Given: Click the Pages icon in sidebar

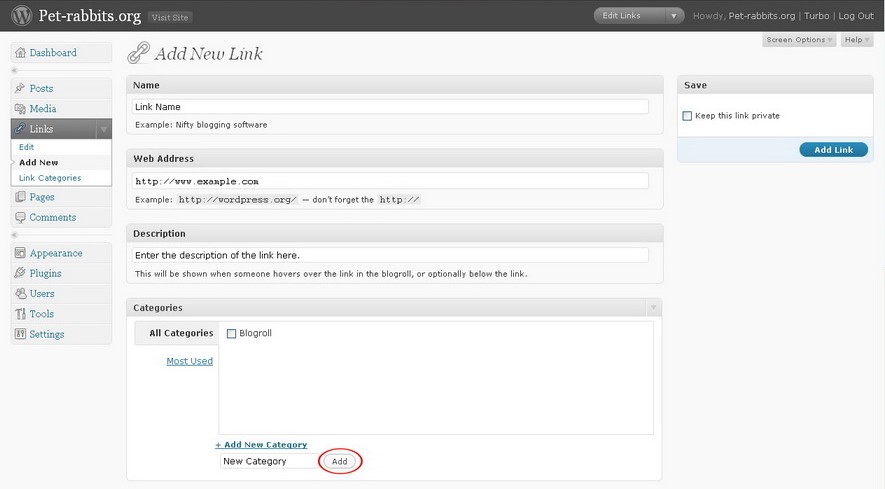Looking at the screenshot, I should pos(20,197).
